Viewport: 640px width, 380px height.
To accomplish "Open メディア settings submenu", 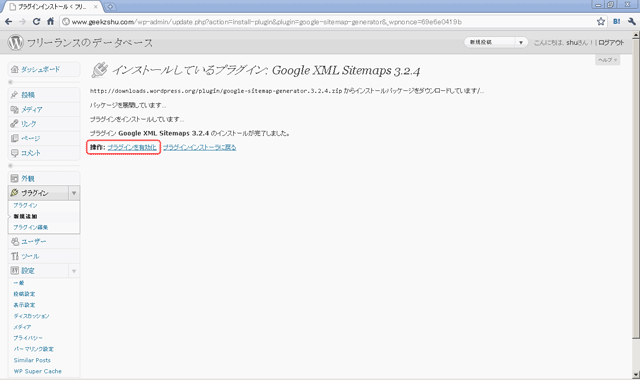I will point(22,327).
